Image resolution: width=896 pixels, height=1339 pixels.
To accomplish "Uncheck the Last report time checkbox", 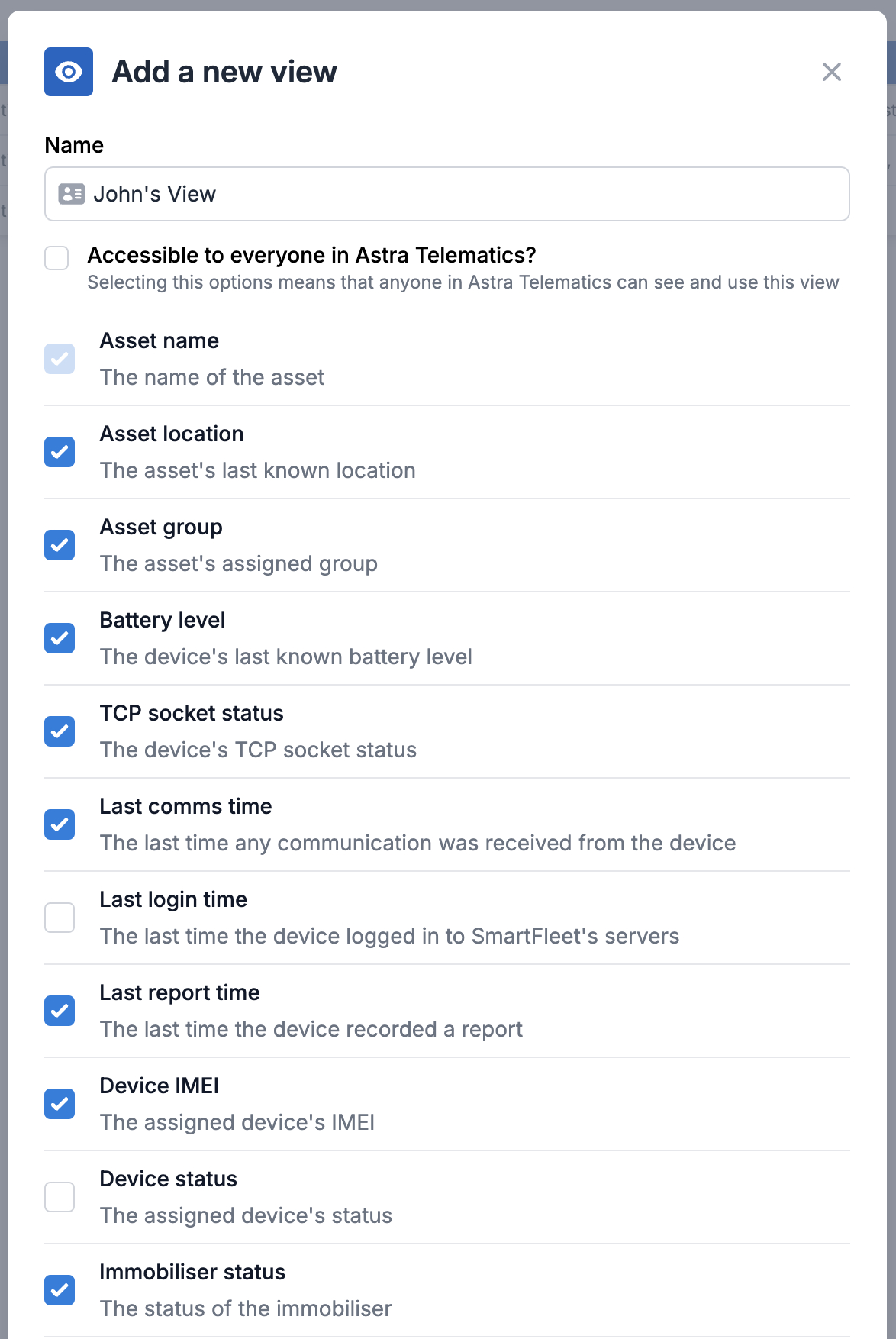I will click(59, 1011).
